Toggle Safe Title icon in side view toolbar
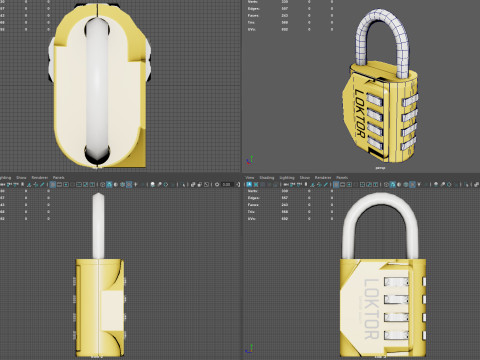The height and width of the screenshot is (360, 480). pos(92,184)
